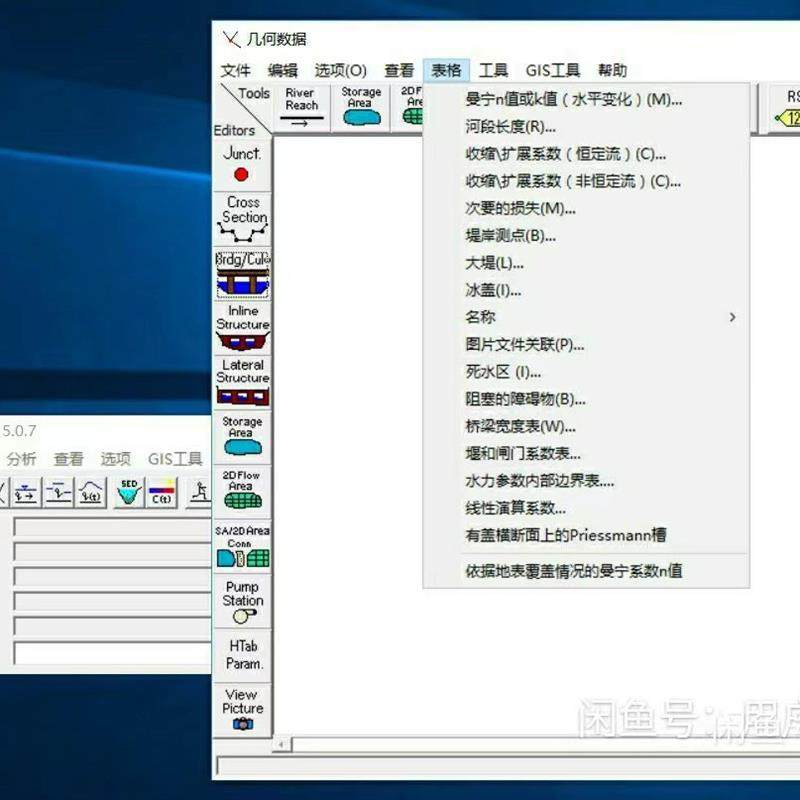
Task: Choose 阻塞的障碍物(B)... menu entry
Action: click(586, 399)
